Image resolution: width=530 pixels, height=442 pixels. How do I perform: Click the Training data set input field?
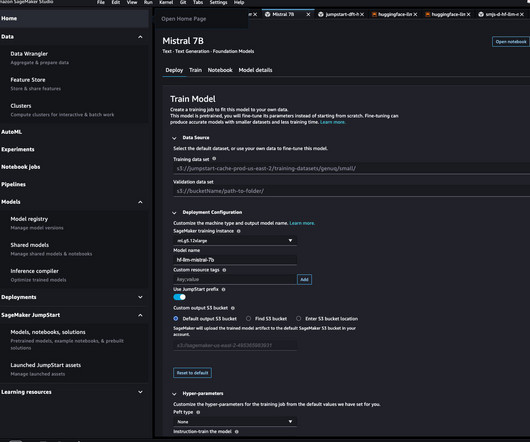[352, 168]
